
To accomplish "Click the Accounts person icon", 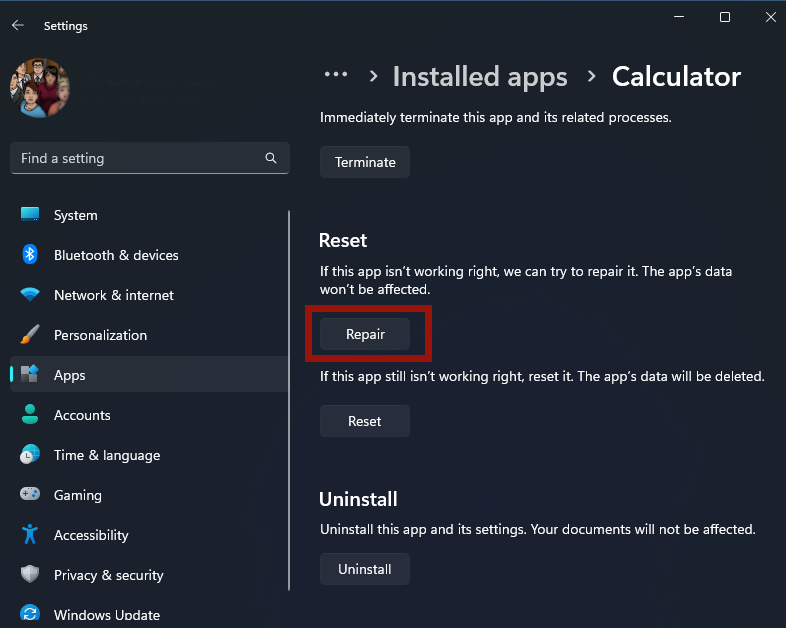I will [30, 414].
